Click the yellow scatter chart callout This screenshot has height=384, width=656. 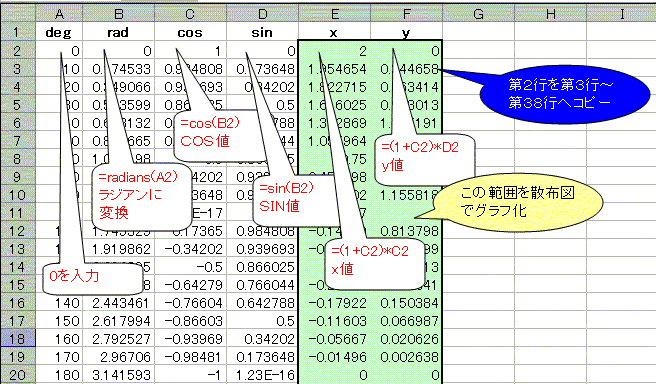(518, 202)
